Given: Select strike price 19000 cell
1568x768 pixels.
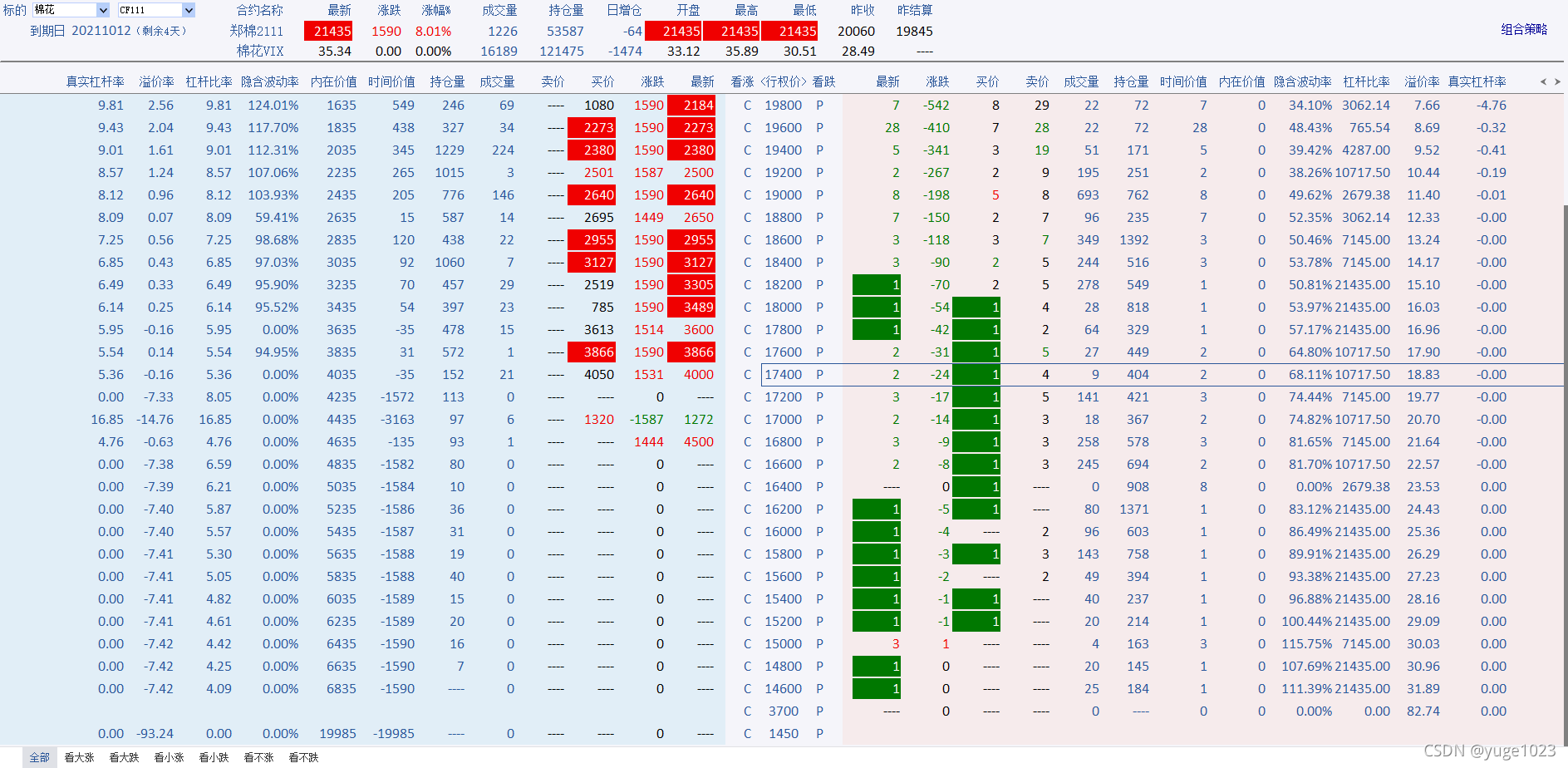Looking at the screenshot, I should (784, 194).
